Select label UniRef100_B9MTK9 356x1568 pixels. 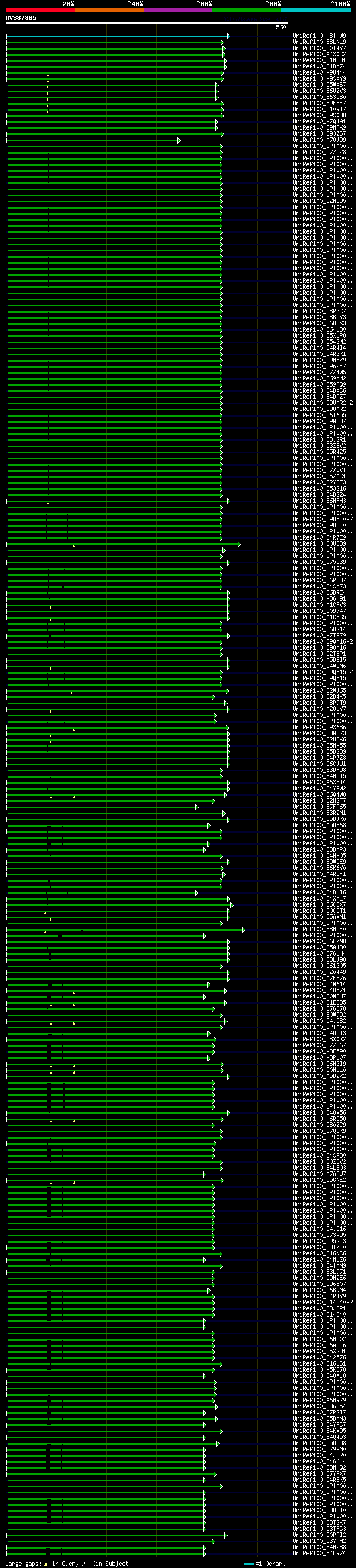pyautogui.click(x=319, y=128)
